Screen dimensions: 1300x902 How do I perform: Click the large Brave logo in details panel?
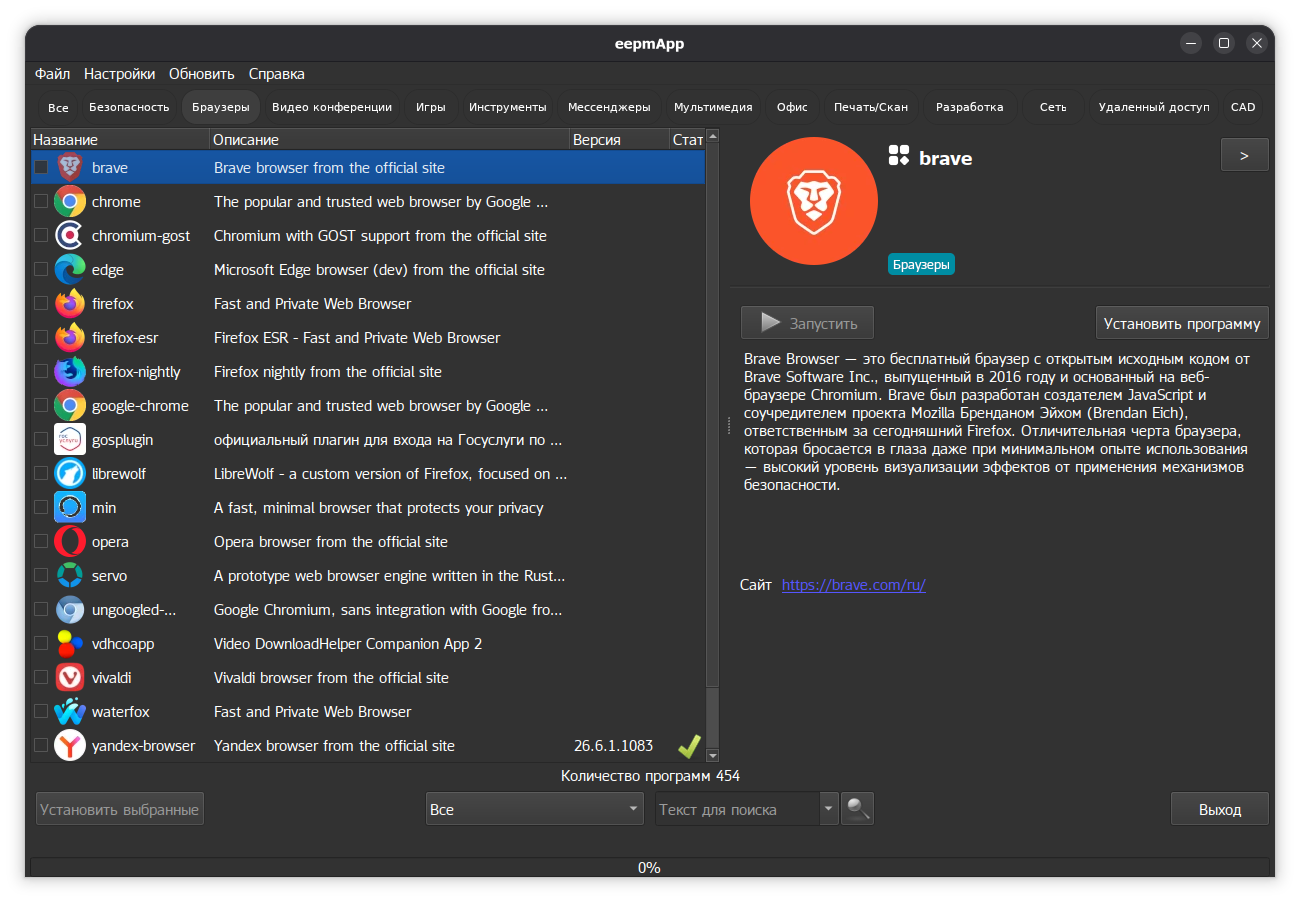[x=814, y=201]
